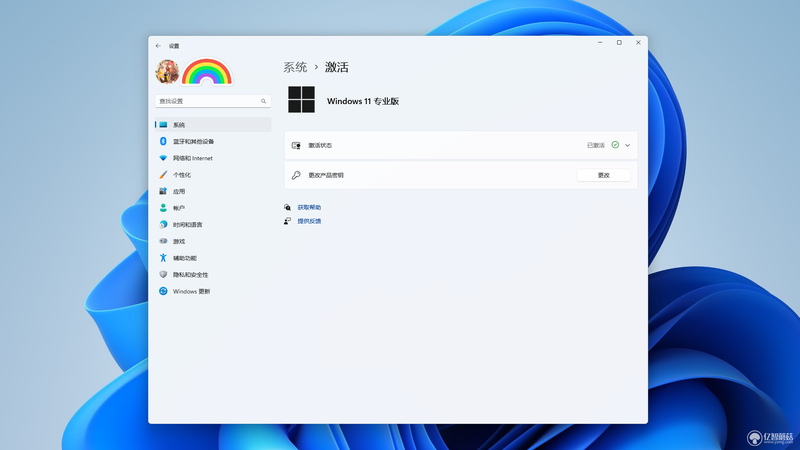The height and width of the screenshot is (450, 800).
Task: Open 时间和语言 settings
Action: pos(213,224)
